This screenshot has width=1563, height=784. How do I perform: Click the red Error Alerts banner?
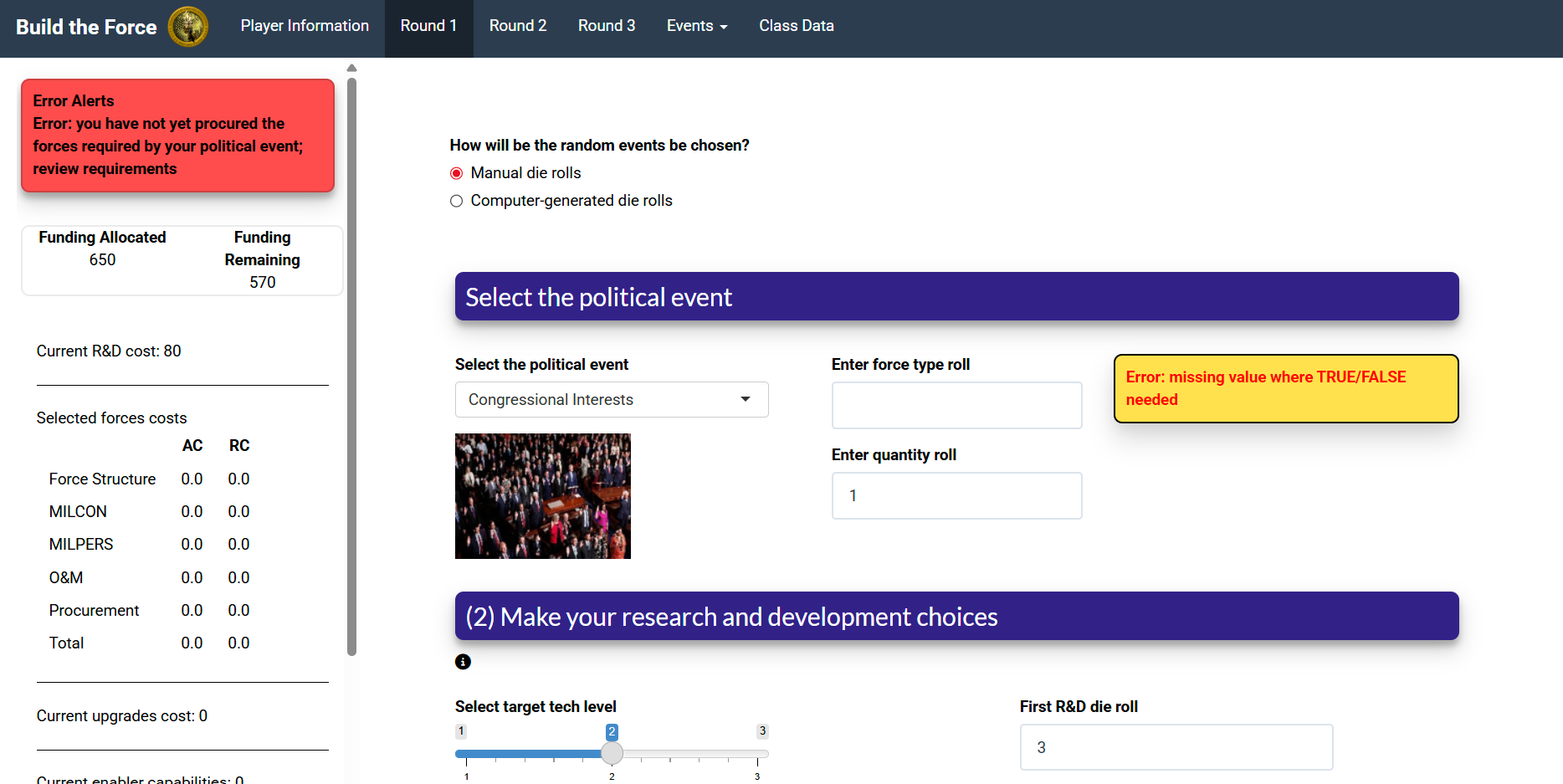coord(177,136)
